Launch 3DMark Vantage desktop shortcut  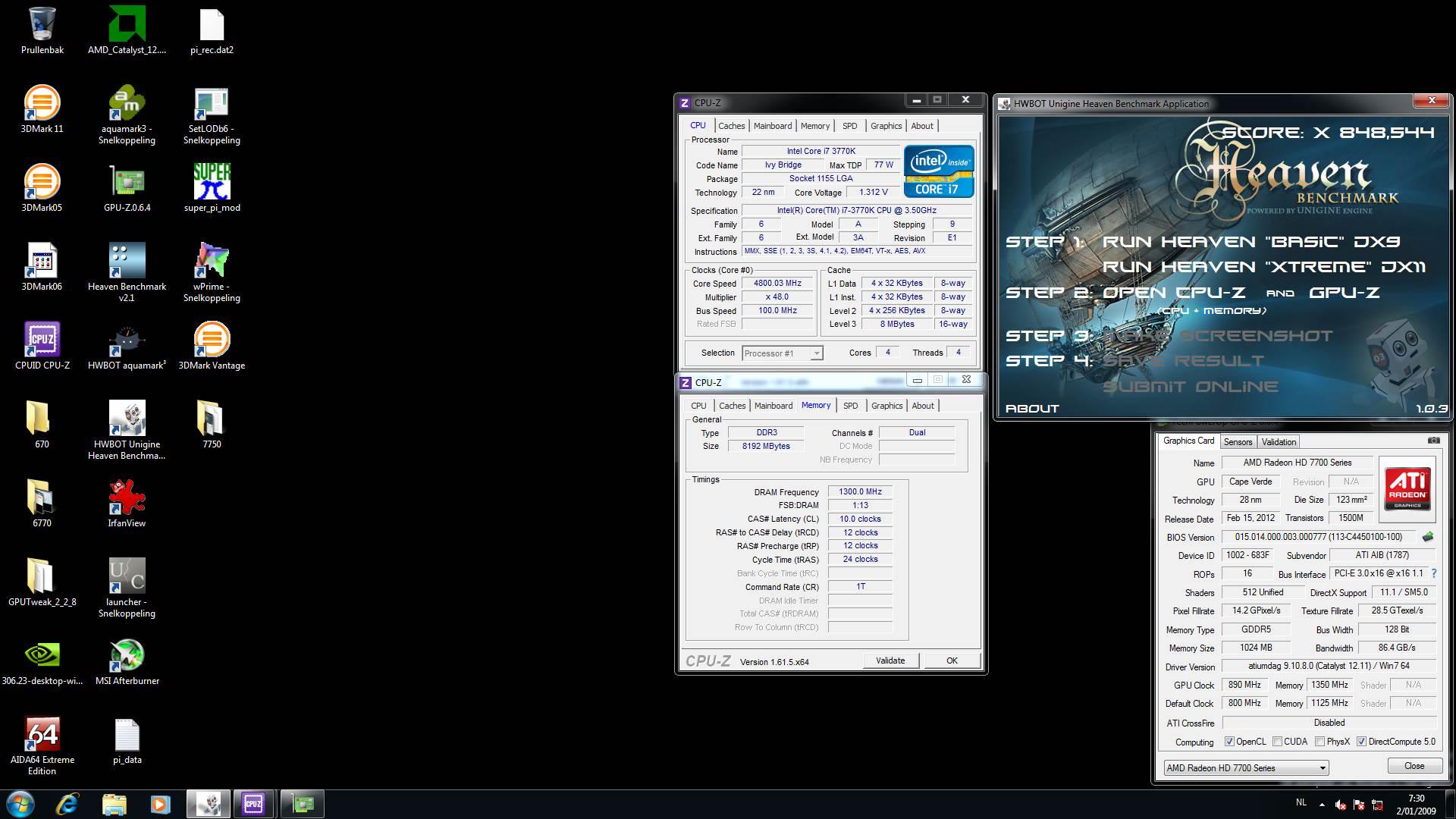[x=212, y=347]
